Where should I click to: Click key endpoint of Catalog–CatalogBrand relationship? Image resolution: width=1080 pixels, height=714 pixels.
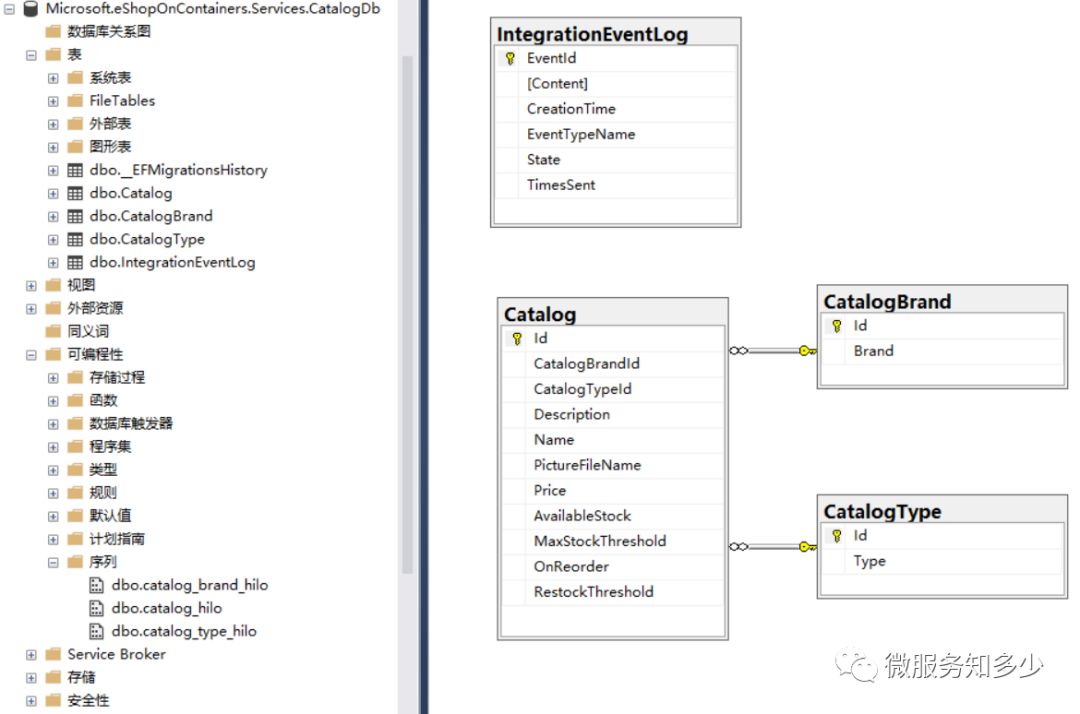[x=807, y=351]
